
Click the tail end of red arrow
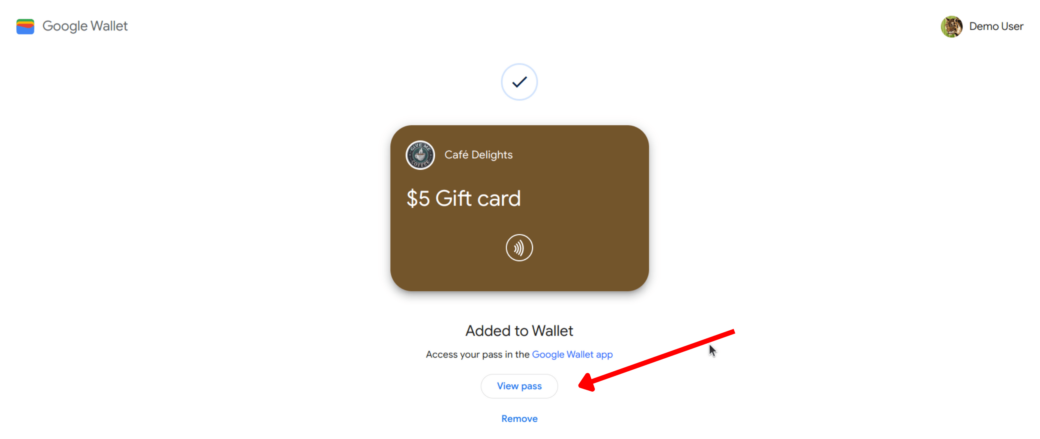(732, 330)
